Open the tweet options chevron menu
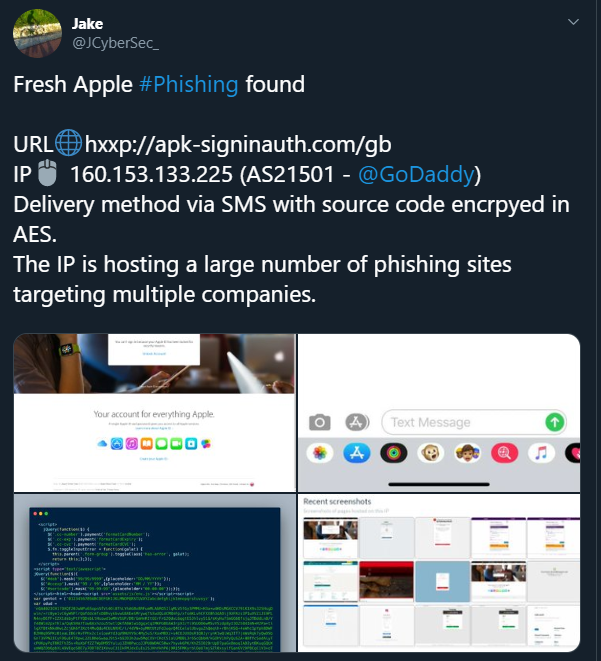Image resolution: width=601 pixels, height=661 pixels. pyautogui.click(x=573, y=22)
